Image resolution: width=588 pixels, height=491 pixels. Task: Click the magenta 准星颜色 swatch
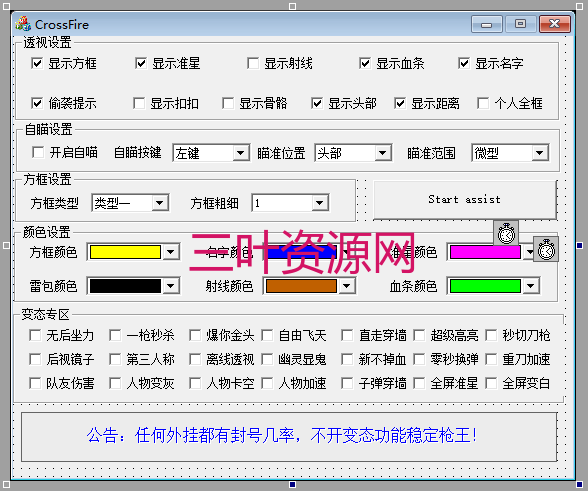pos(485,252)
